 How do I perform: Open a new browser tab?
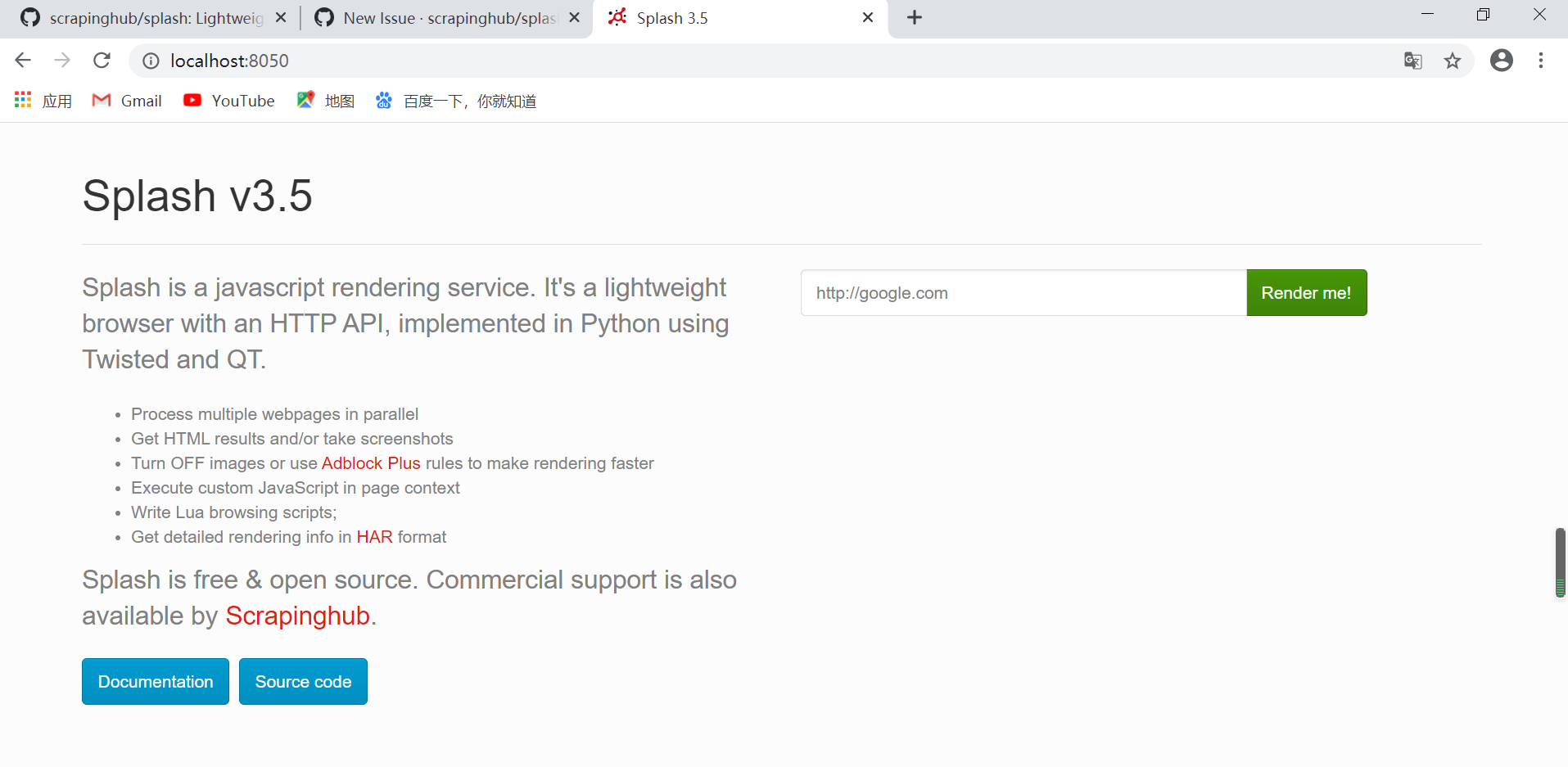915,17
